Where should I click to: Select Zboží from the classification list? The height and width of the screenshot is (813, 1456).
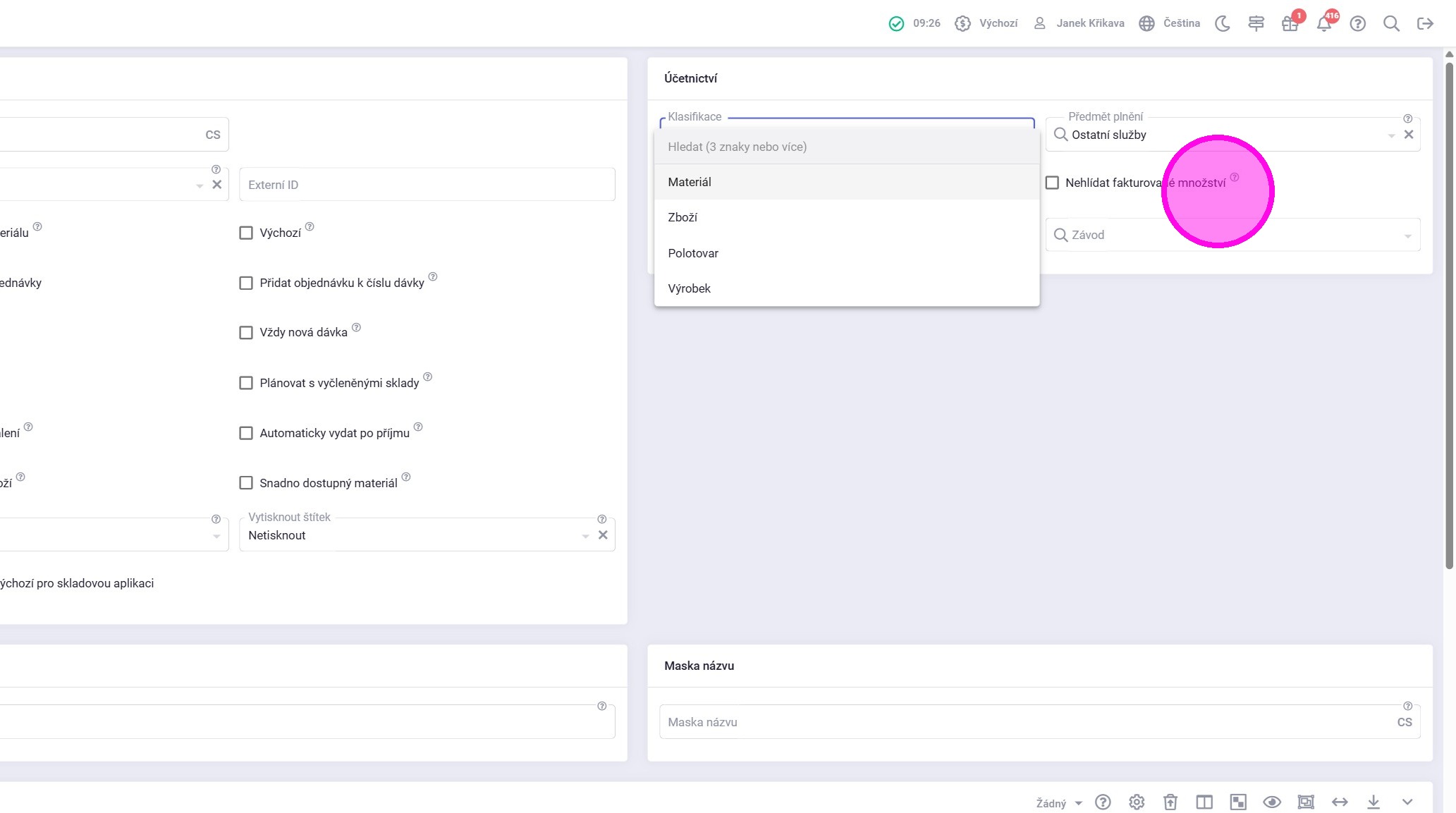point(683,217)
